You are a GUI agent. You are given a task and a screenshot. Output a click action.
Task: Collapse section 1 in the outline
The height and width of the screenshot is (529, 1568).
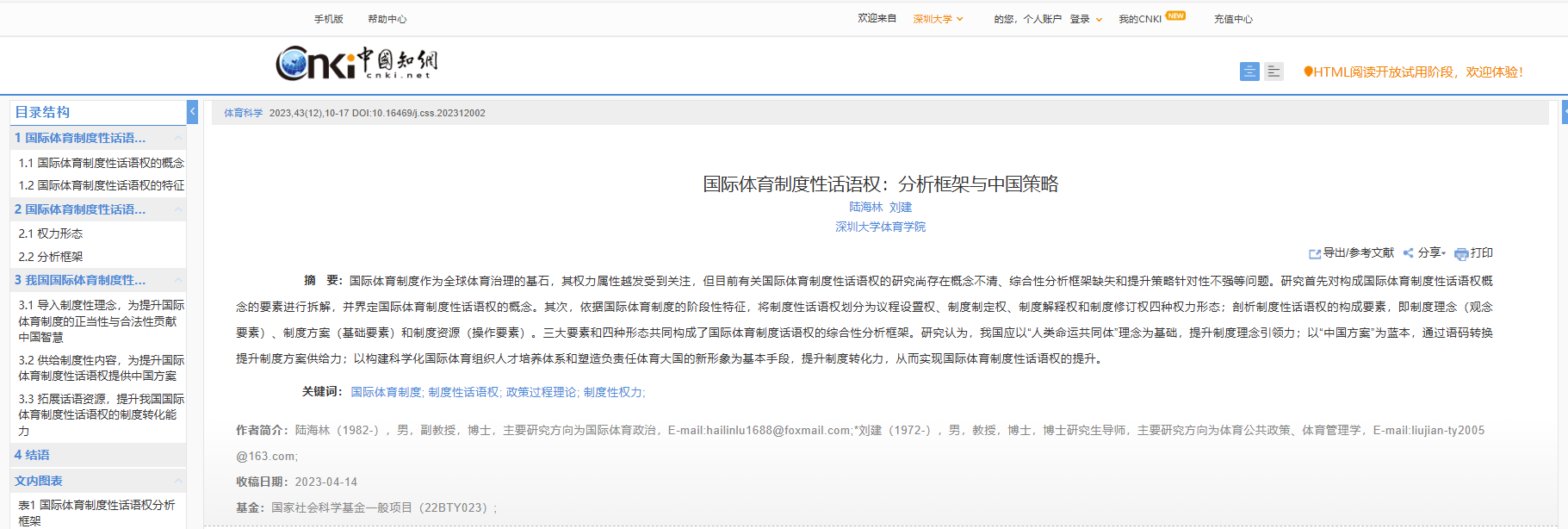click(178, 138)
